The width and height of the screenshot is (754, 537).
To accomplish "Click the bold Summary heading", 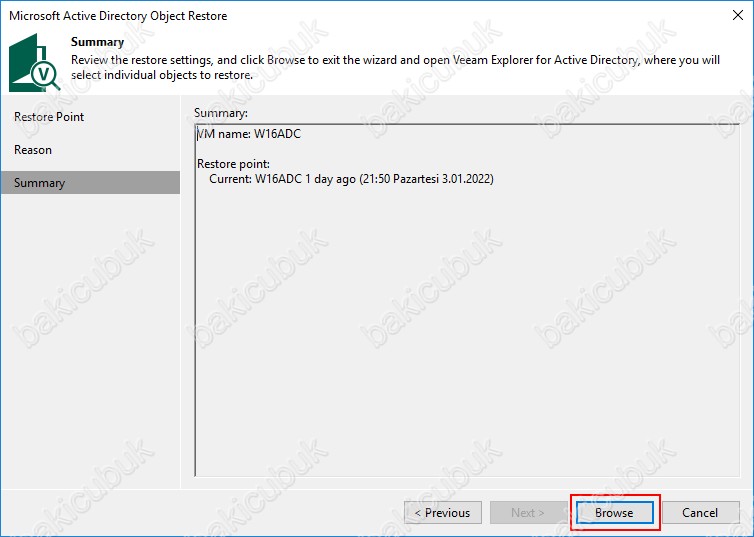I will [98, 42].
